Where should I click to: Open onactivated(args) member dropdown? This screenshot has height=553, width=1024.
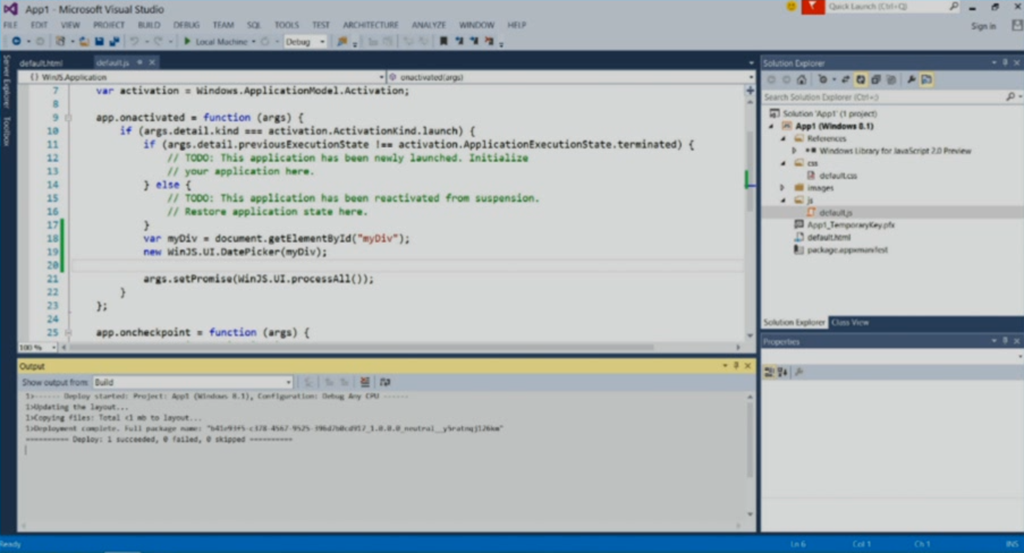click(571, 77)
